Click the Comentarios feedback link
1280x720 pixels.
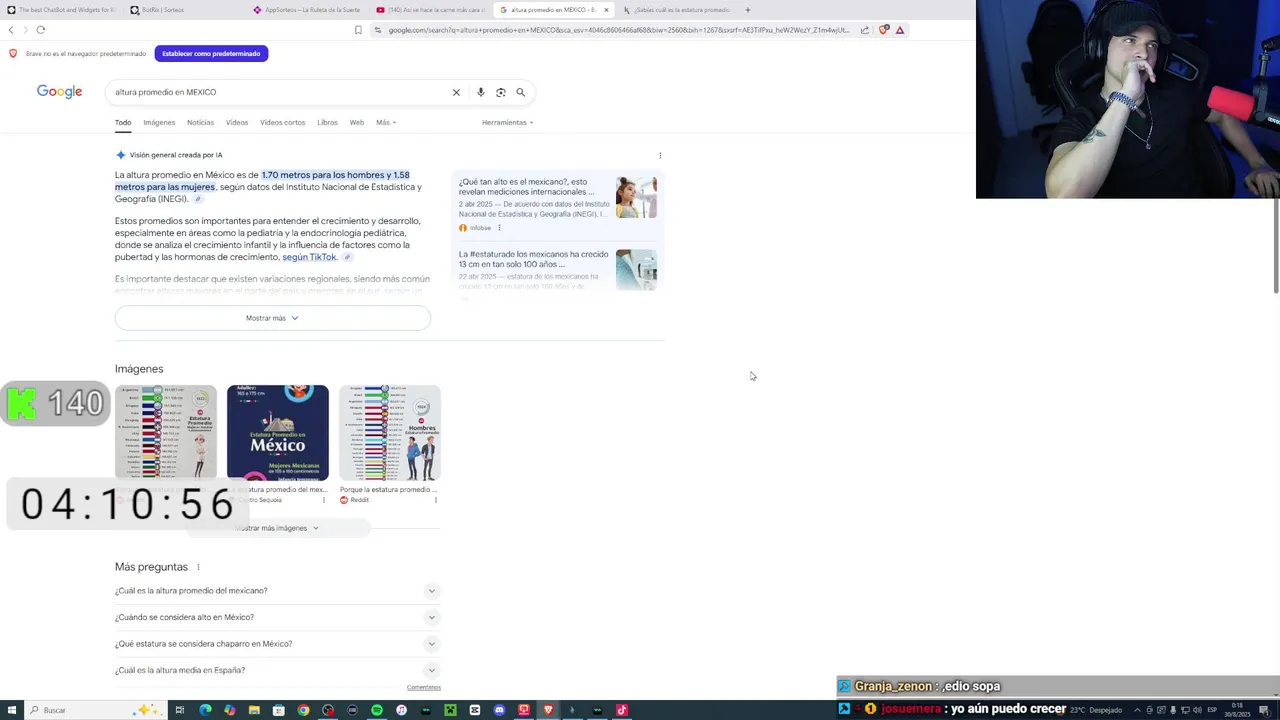click(424, 687)
